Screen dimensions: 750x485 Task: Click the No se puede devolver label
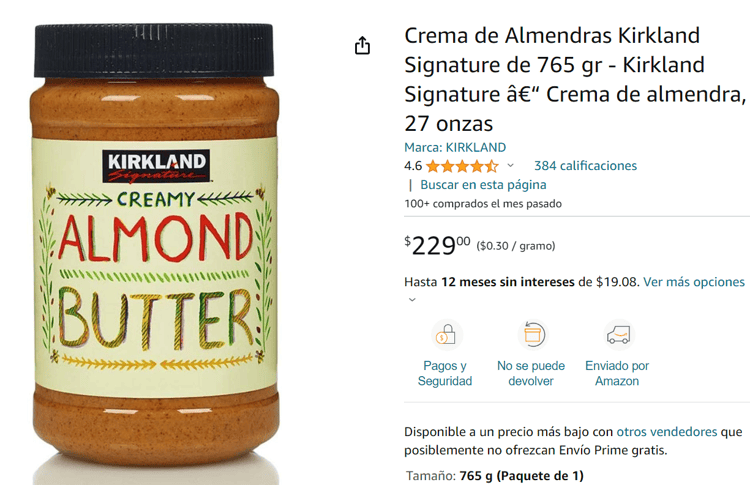[531, 373]
